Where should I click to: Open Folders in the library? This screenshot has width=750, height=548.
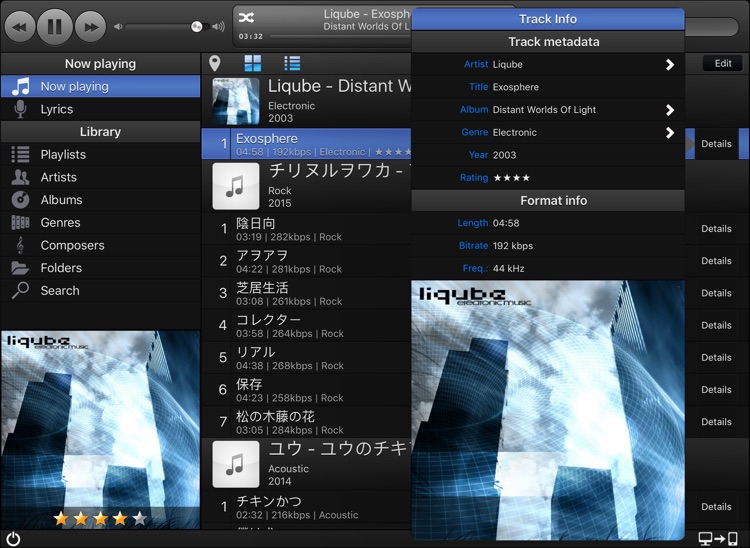pyautogui.click(x=100, y=268)
